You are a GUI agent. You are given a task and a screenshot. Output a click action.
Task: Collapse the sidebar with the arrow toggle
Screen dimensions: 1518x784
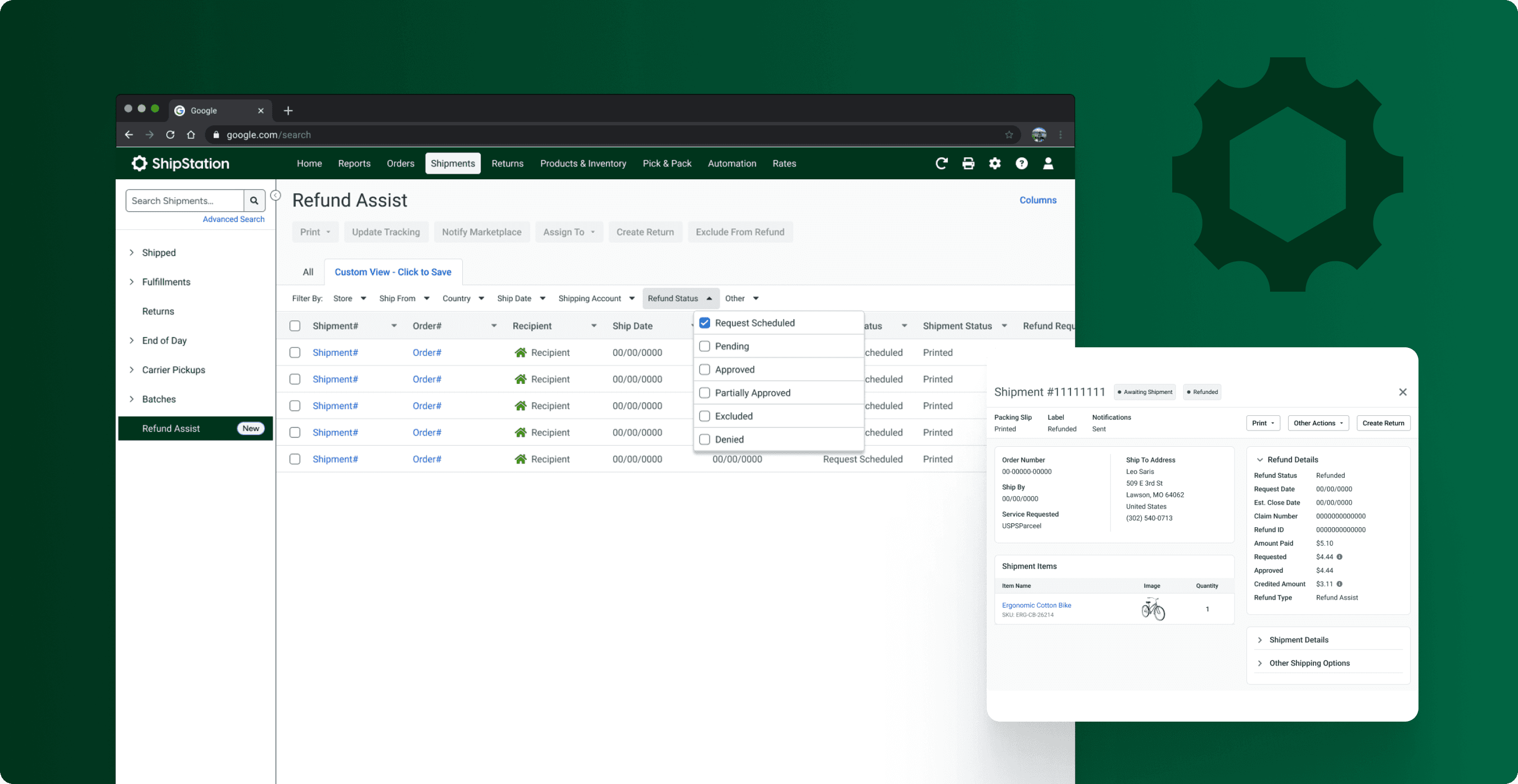[x=275, y=196]
